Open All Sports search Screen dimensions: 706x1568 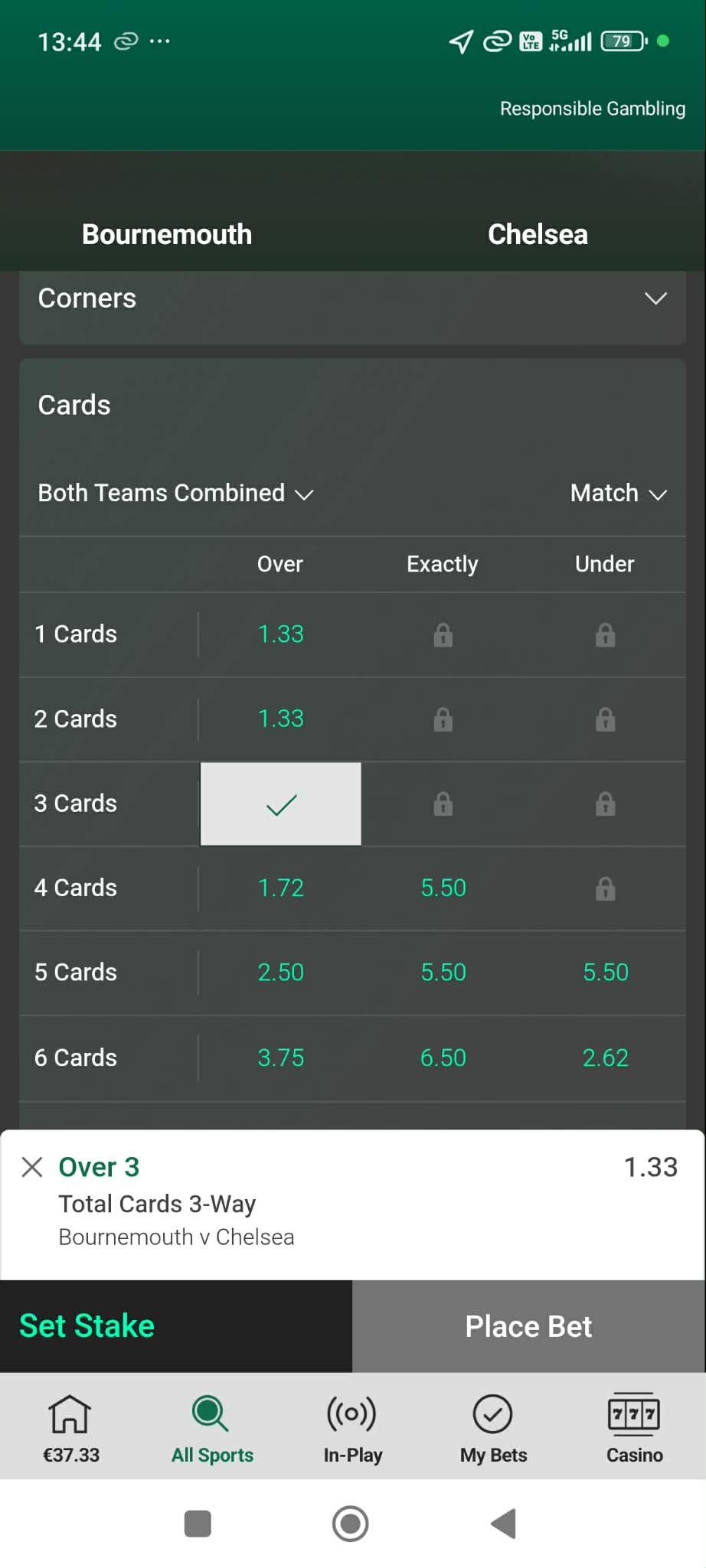[x=212, y=1426]
